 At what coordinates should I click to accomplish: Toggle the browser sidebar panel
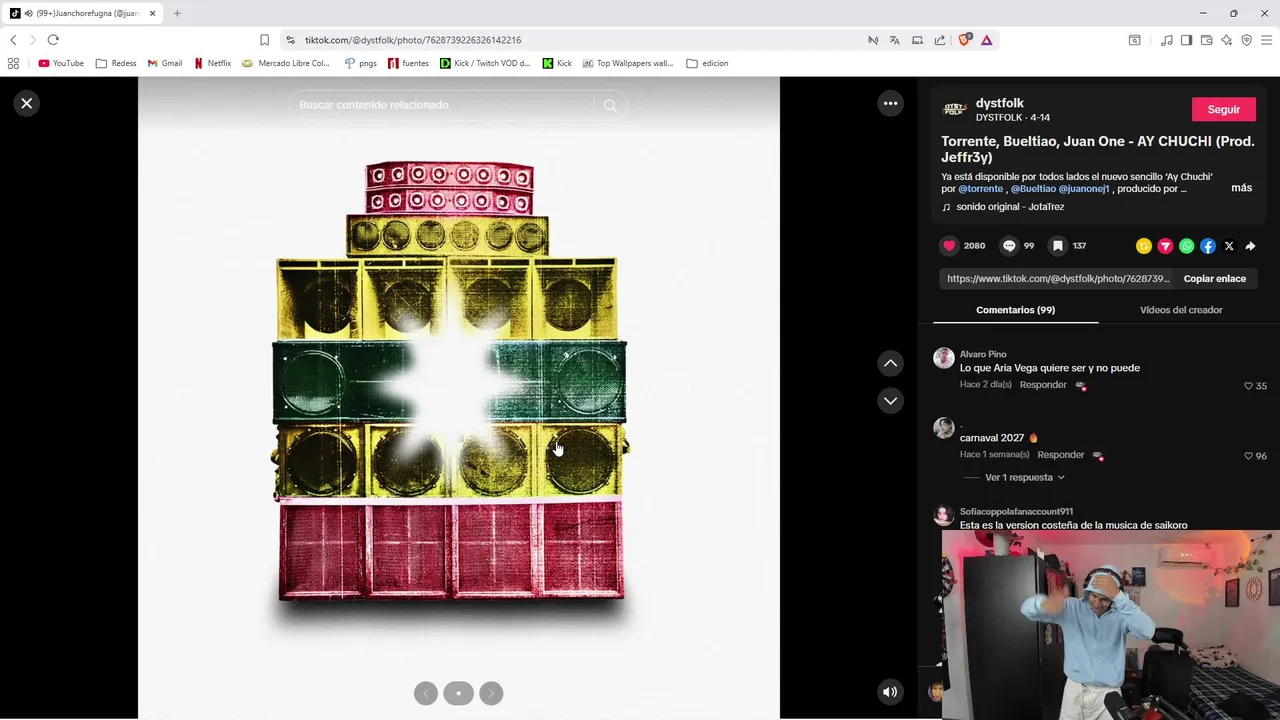point(1186,40)
